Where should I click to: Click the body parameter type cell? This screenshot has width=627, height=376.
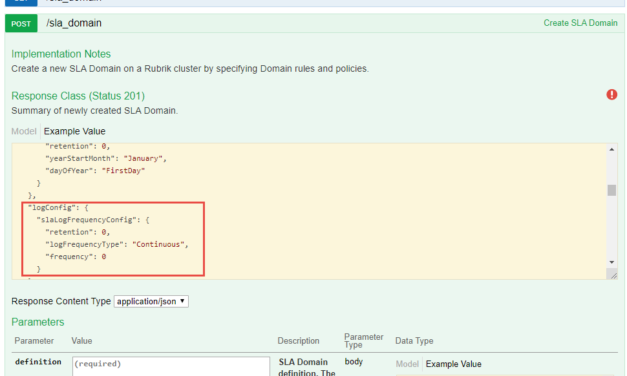[353, 362]
